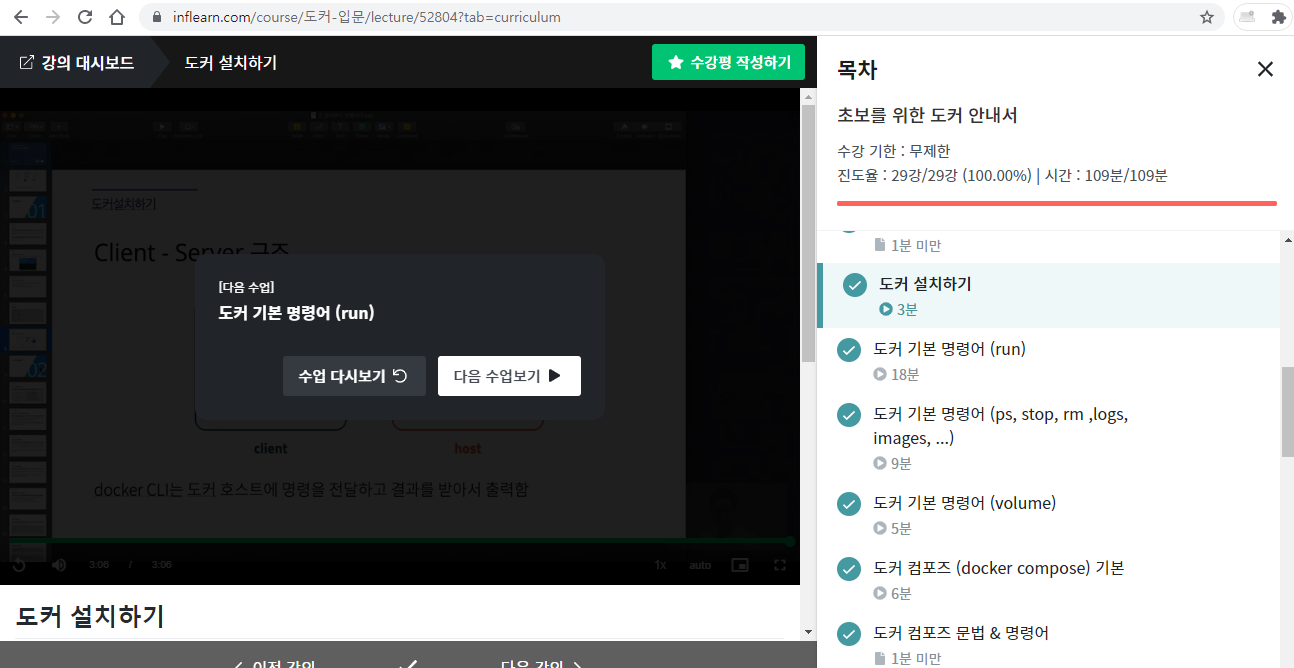Open the browser home page icon
Viewport: 1294px width, 668px height.
117,17
